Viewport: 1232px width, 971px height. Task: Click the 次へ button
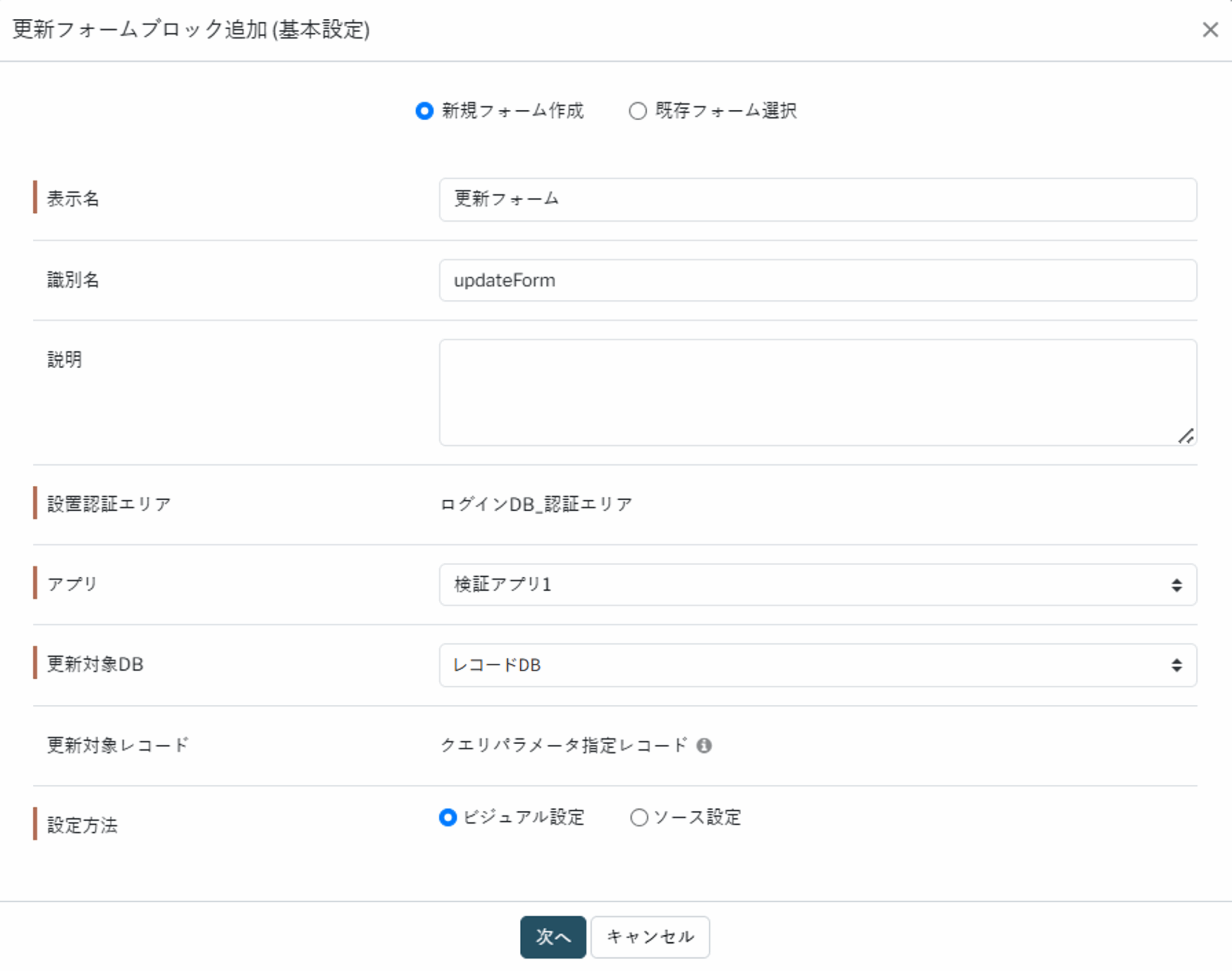point(552,936)
